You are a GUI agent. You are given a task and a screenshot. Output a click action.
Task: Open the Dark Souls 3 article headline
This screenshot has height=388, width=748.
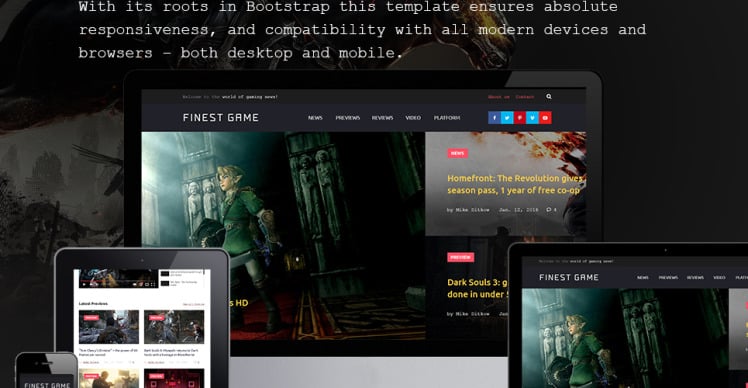point(478,288)
